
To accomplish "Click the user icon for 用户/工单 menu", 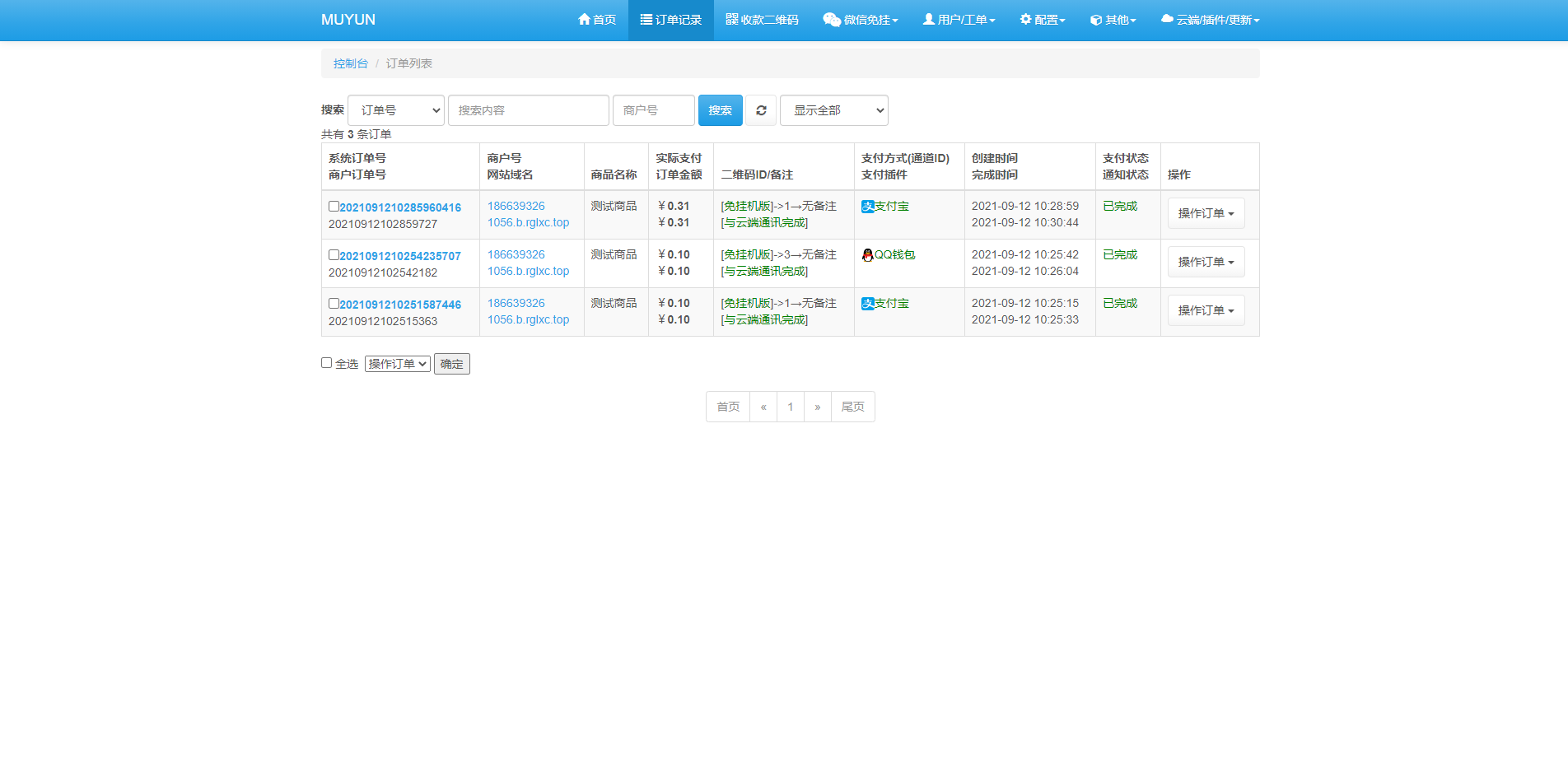I will (928, 19).
